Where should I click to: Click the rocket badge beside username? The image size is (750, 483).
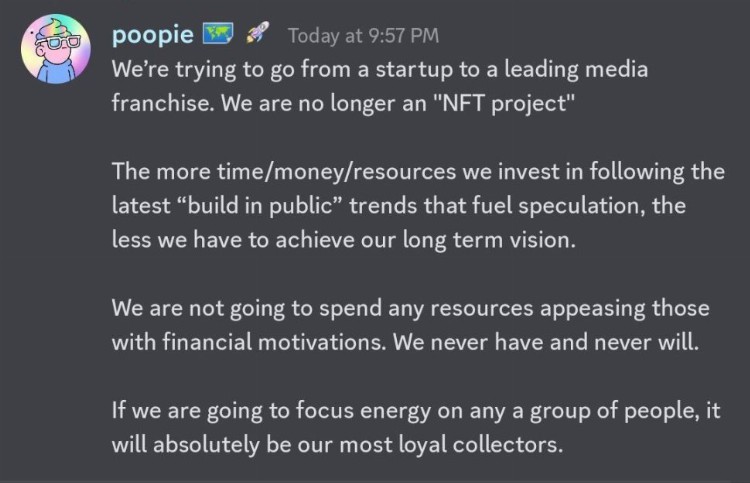(x=258, y=35)
